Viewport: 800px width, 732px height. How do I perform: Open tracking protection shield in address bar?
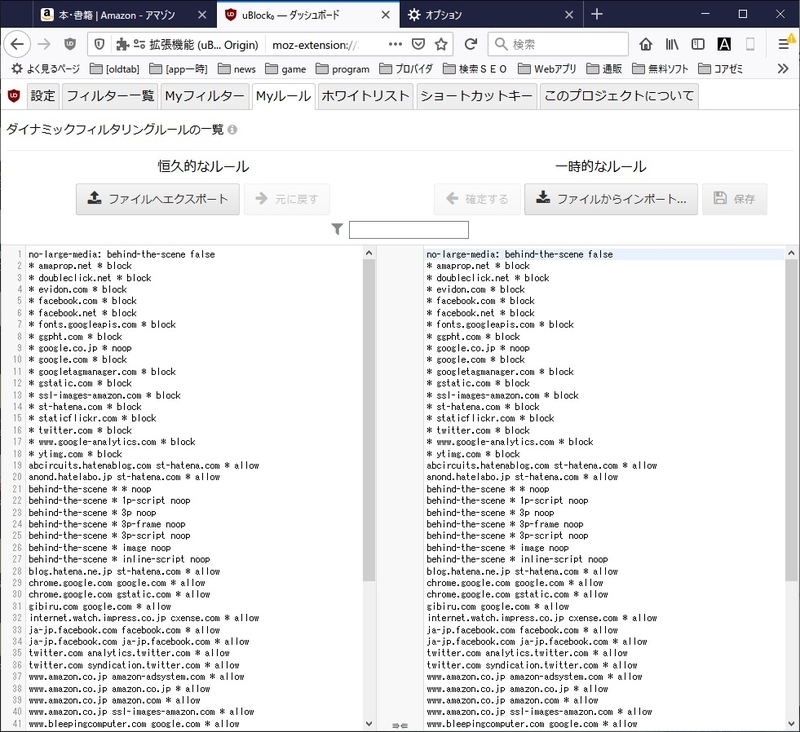(99, 44)
